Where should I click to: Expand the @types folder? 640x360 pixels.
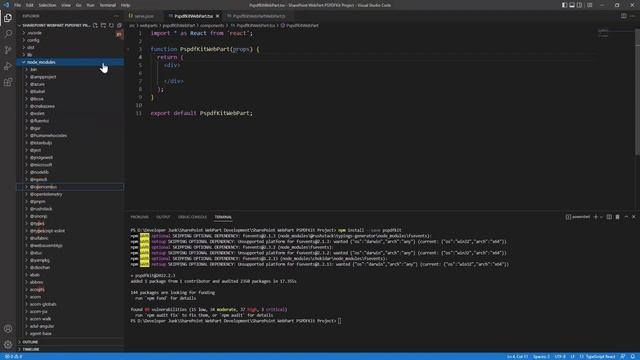pyautogui.click(x=70, y=223)
